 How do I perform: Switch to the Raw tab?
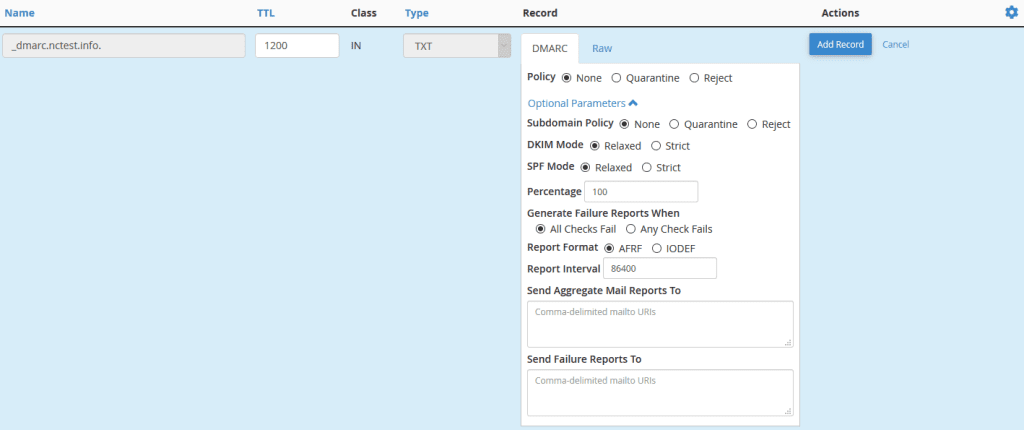pos(602,48)
